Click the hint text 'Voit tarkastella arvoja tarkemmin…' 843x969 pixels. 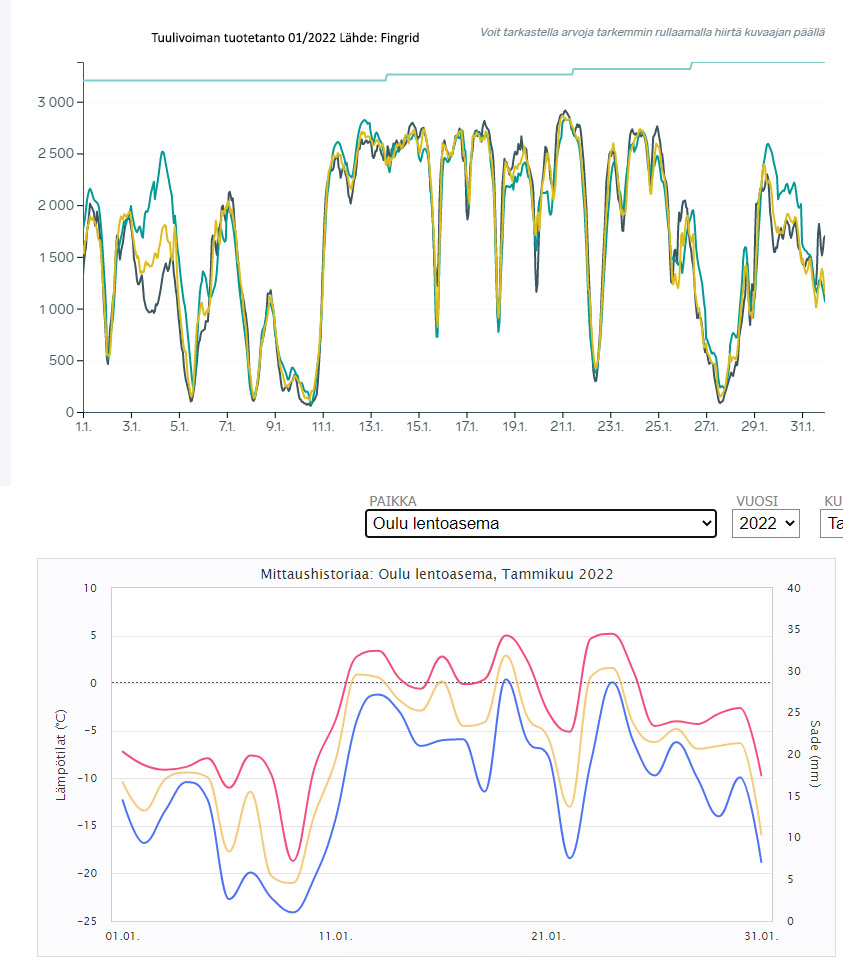point(653,32)
